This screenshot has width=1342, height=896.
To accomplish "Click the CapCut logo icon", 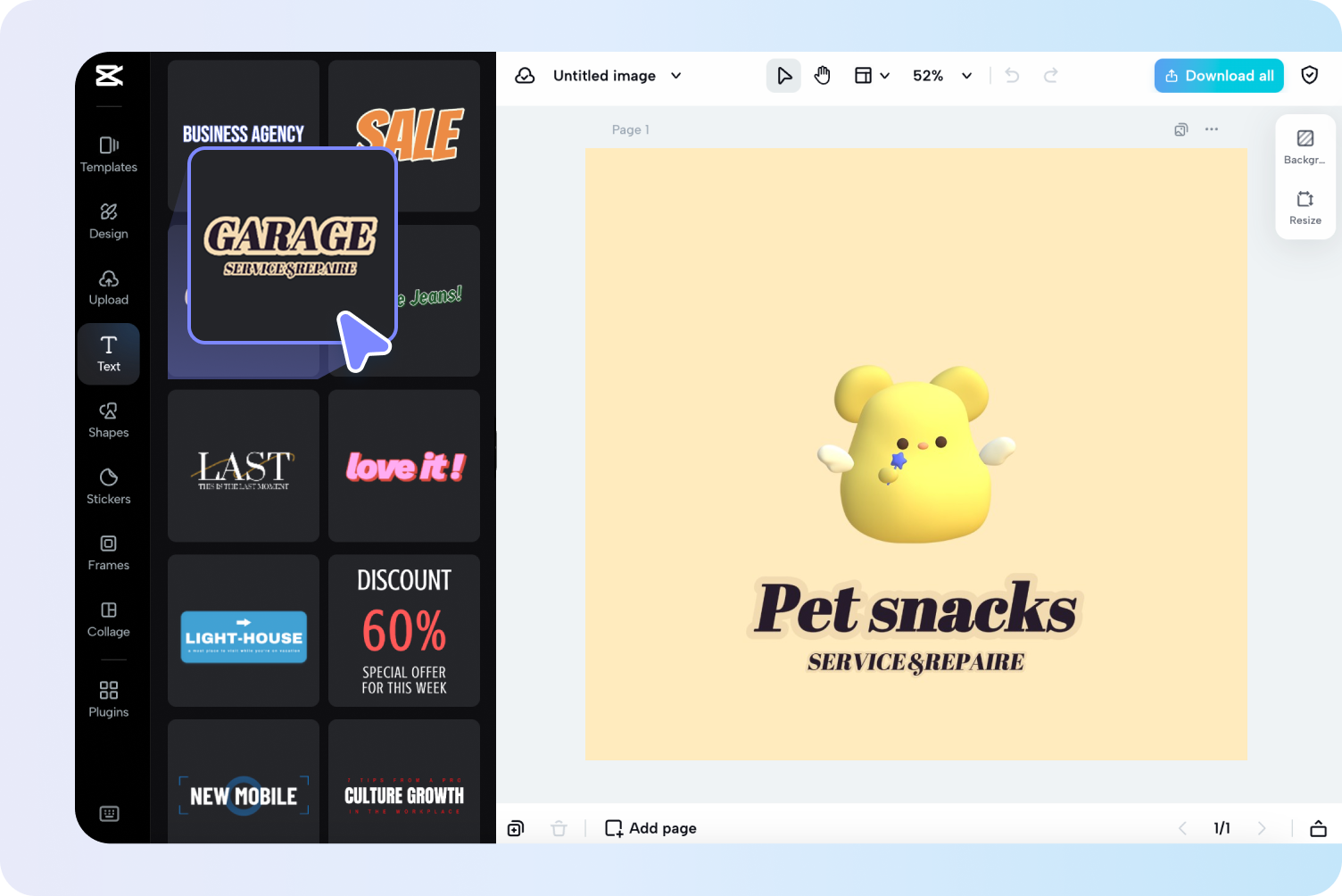I will (x=109, y=76).
